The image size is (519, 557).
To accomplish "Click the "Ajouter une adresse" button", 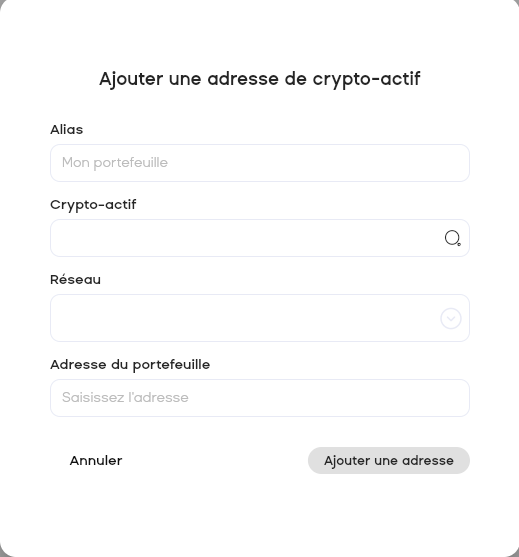I will pos(389,460).
